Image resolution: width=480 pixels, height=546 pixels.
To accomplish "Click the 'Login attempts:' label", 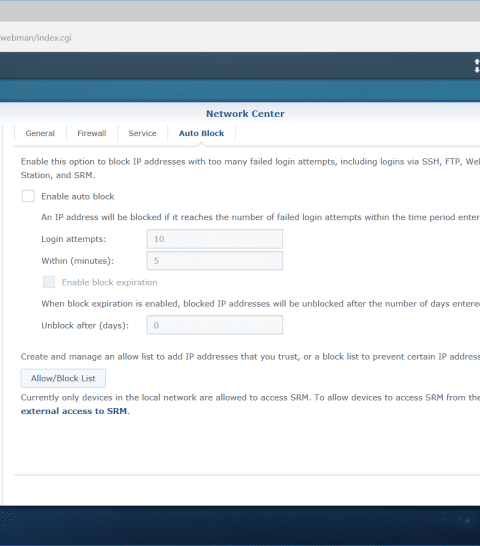I will tap(74, 239).
